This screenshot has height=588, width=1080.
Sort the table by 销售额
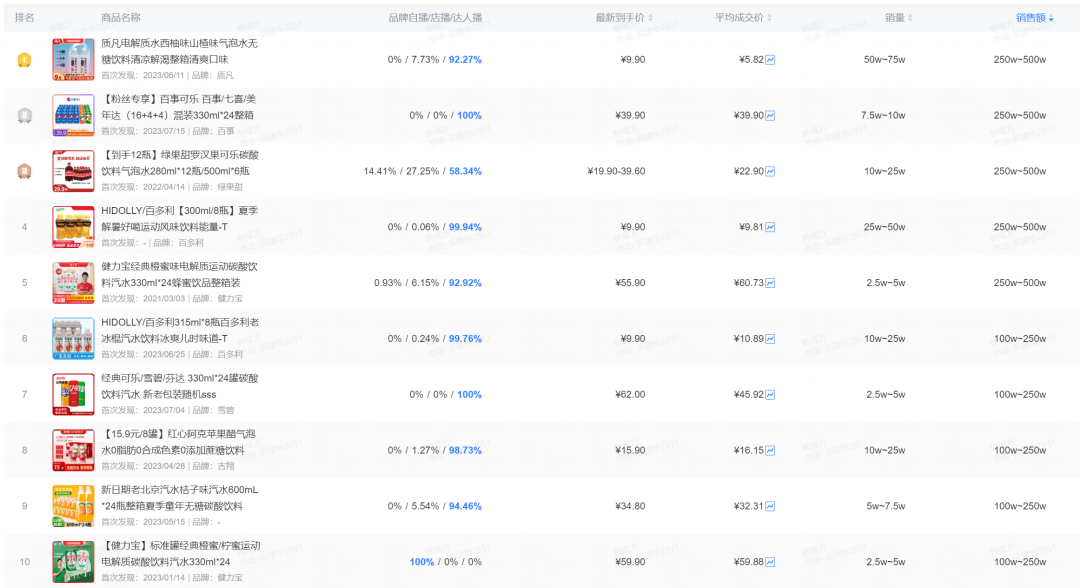(1035, 18)
